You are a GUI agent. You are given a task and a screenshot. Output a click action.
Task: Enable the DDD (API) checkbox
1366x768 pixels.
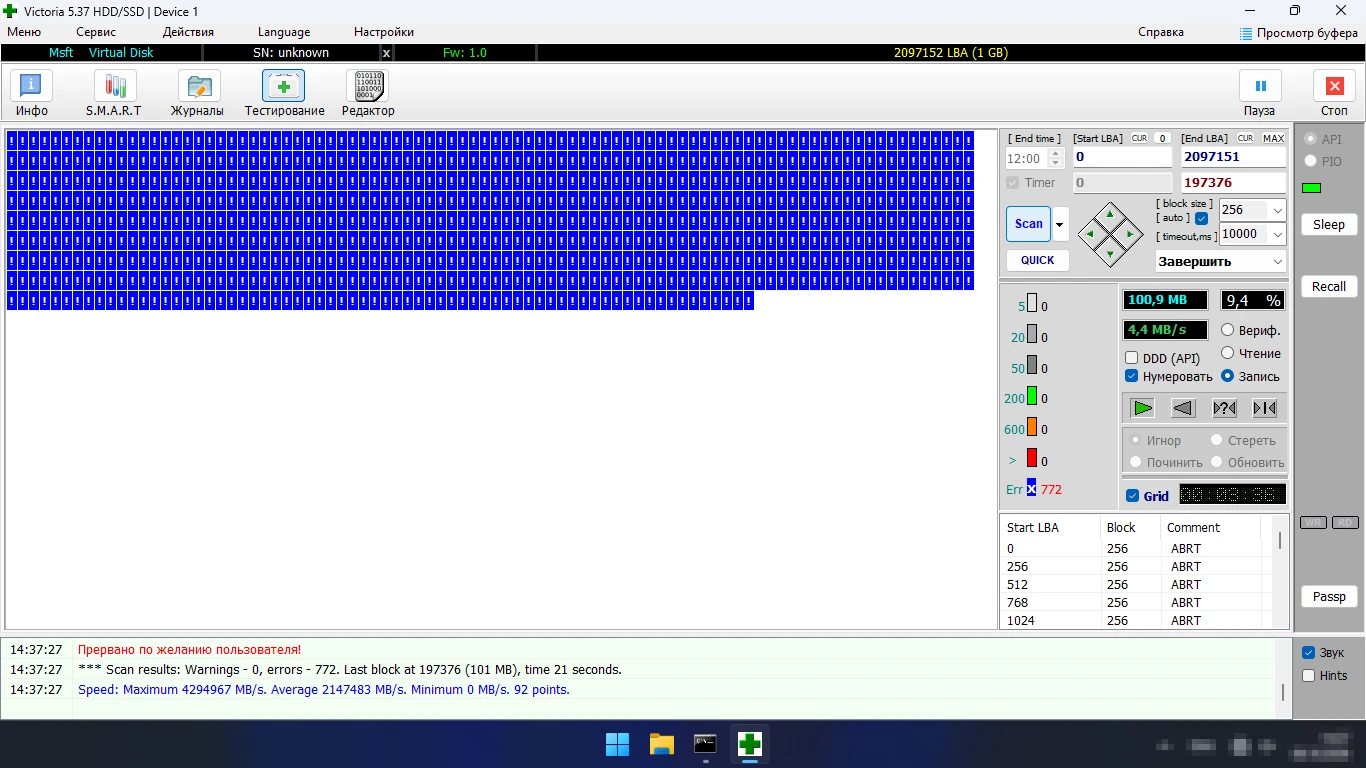coord(1131,358)
